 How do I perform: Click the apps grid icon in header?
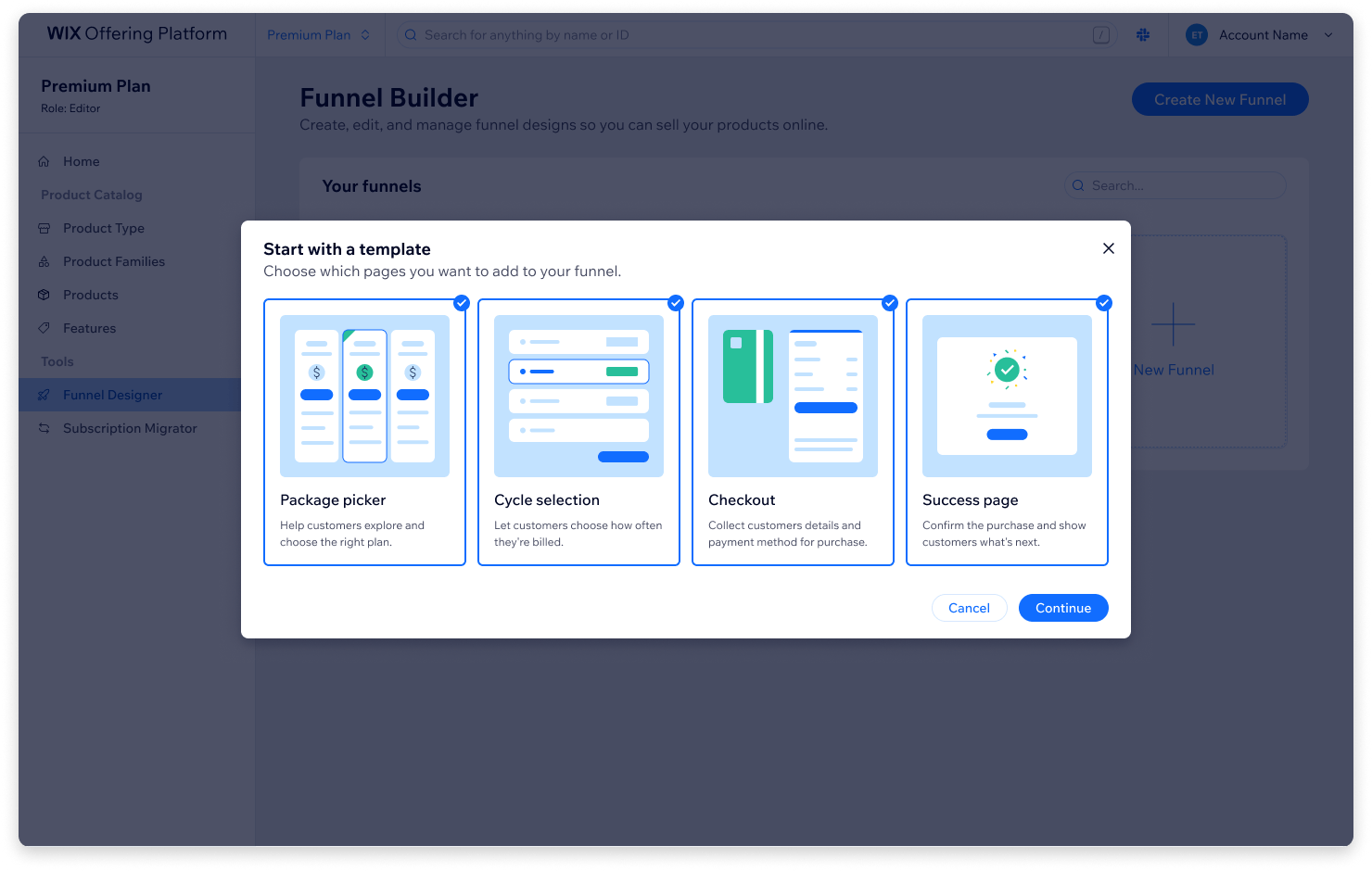click(x=1143, y=35)
